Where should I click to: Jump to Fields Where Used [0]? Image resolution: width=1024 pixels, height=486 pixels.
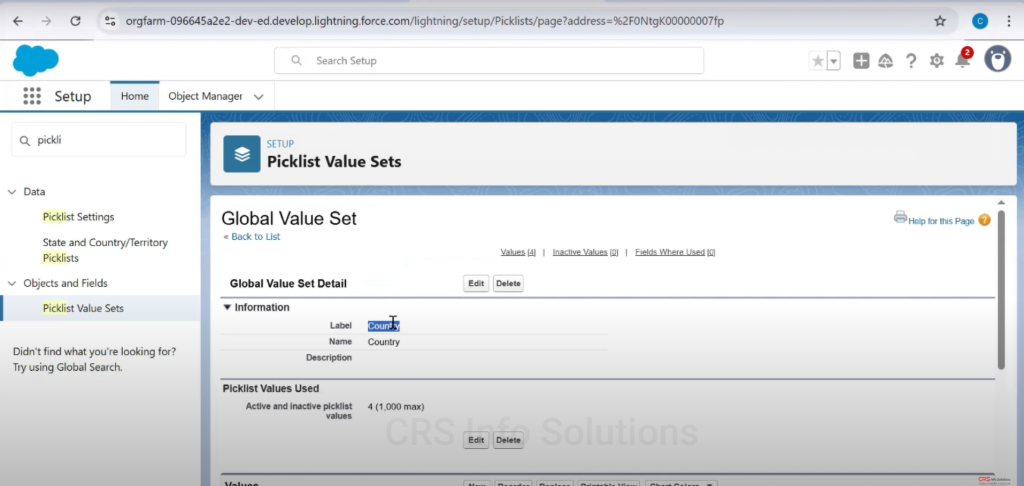675,252
